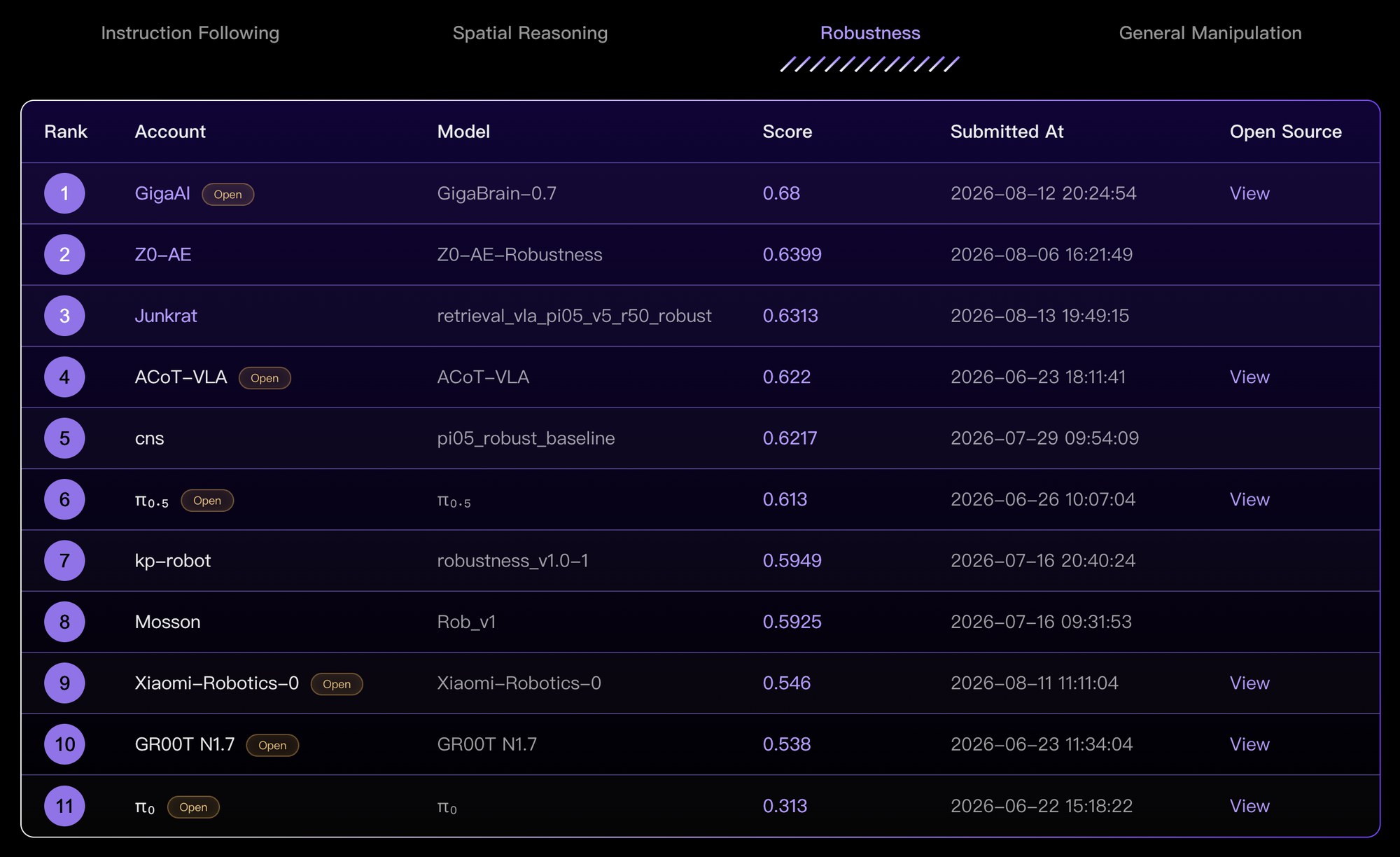The width and height of the screenshot is (1400, 857).
Task: Click timestamp 2026-08-13 19:49:15
Action: coord(1039,316)
